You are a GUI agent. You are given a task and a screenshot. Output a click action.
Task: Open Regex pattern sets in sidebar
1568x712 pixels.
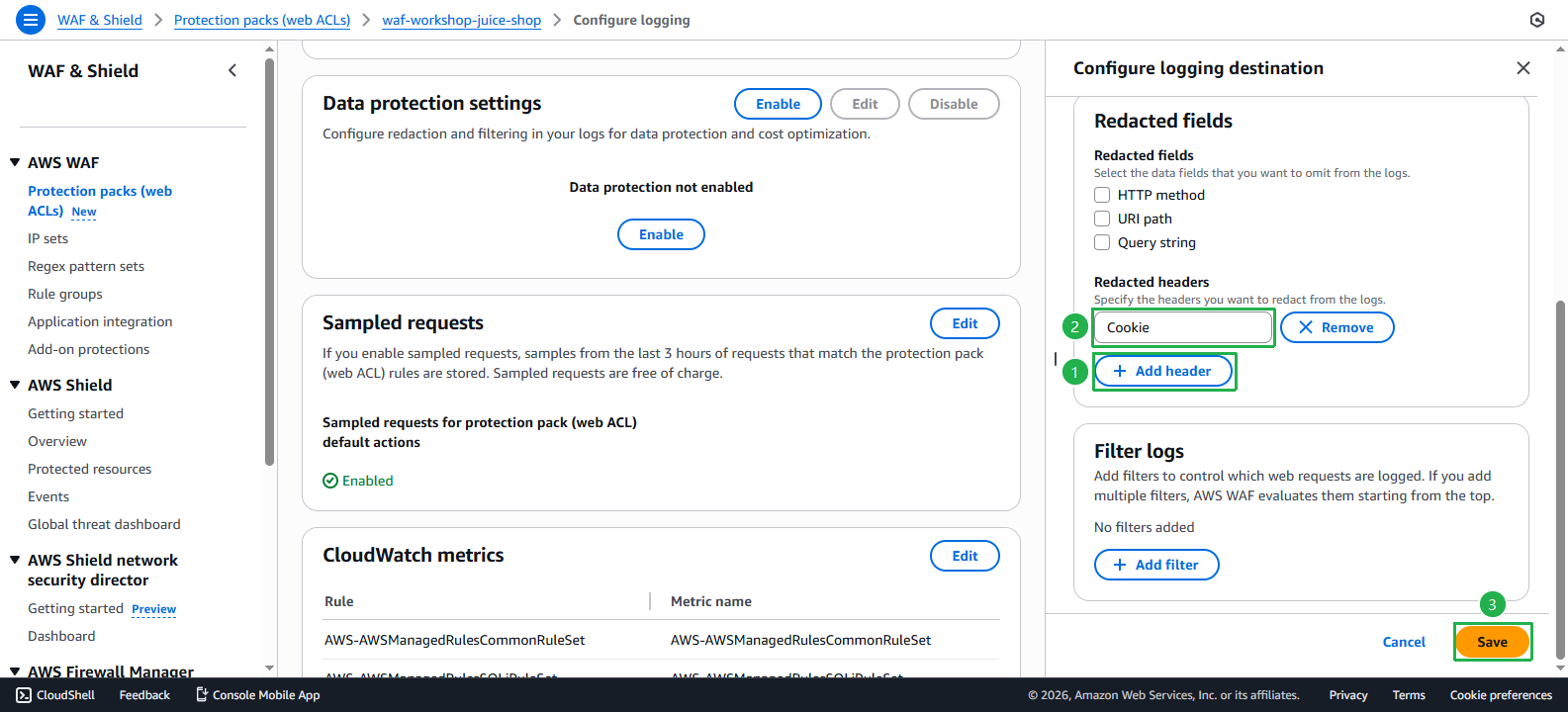coord(86,266)
